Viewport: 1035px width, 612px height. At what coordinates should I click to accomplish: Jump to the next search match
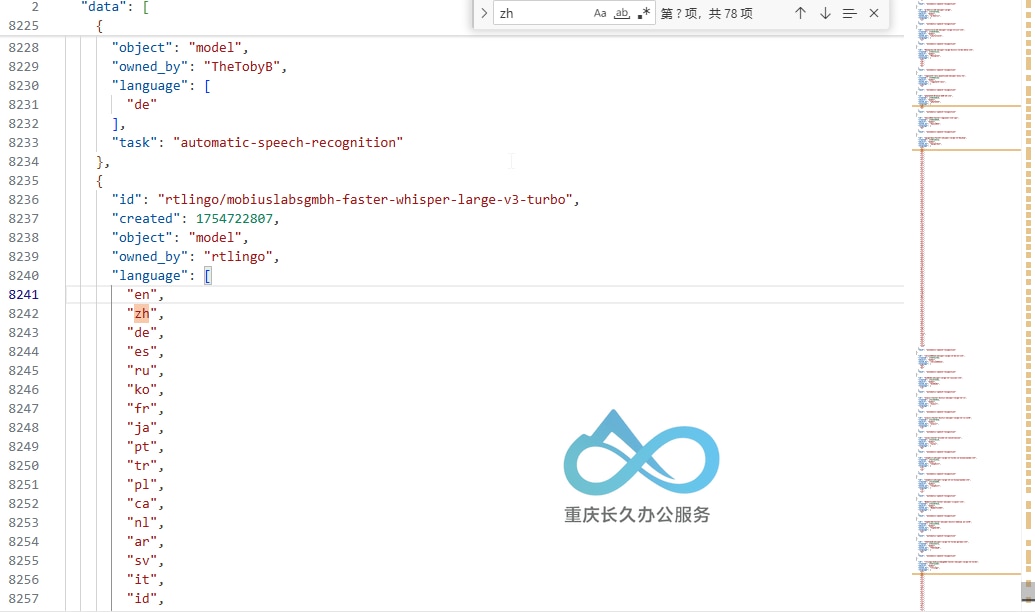coord(825,13)
